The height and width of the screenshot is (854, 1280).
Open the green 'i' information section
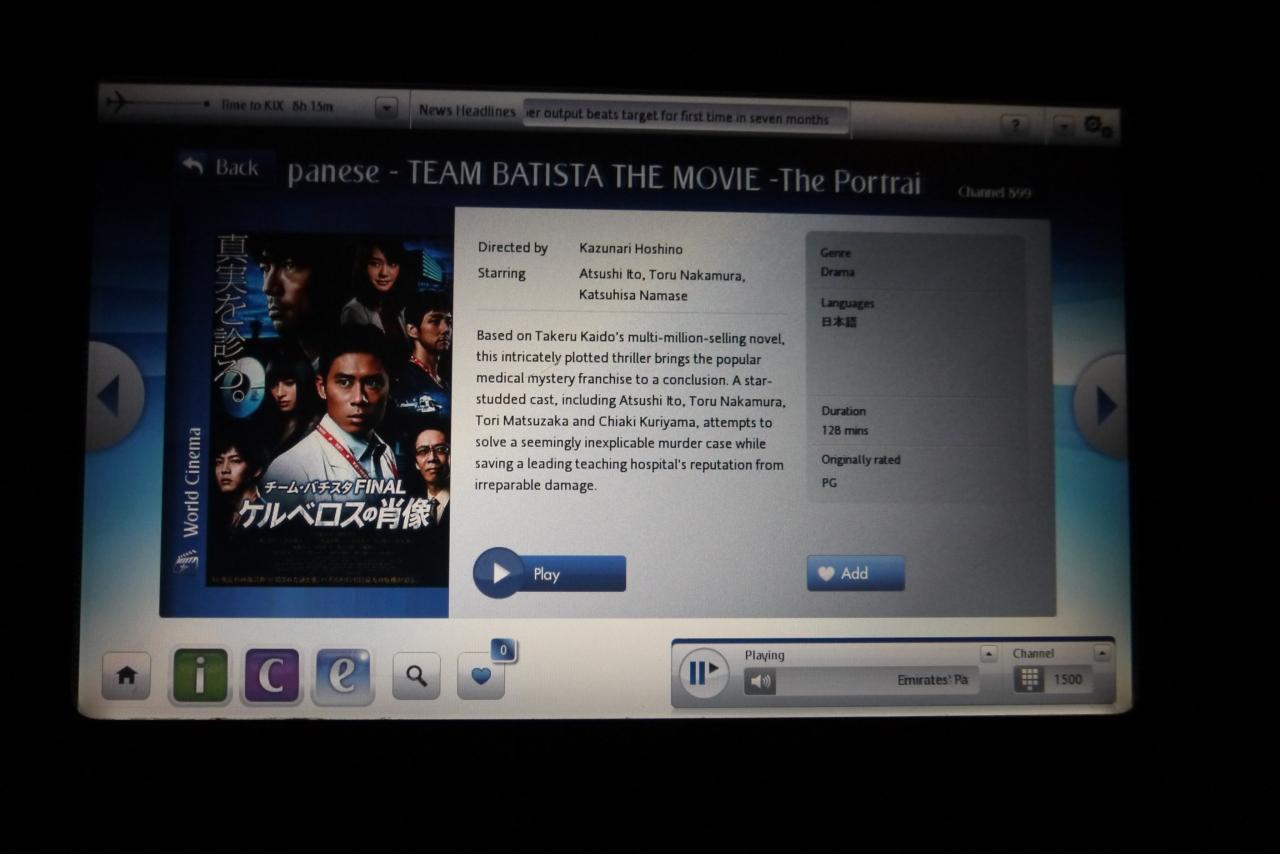[200, 676]
